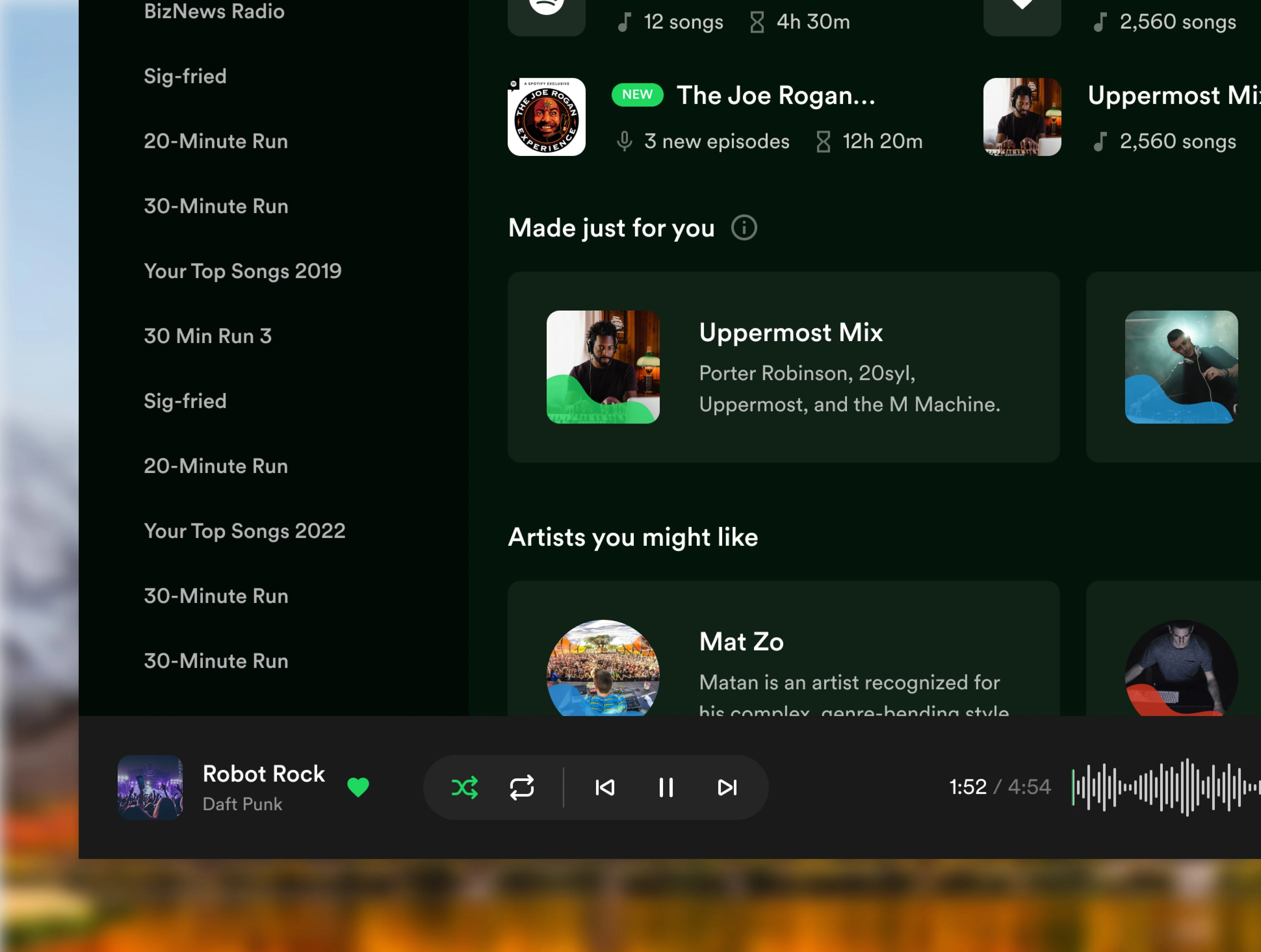Screen dimensions: 1261x952
Task: Toggle repeat mode in player bar
Action: pos(521,787)
